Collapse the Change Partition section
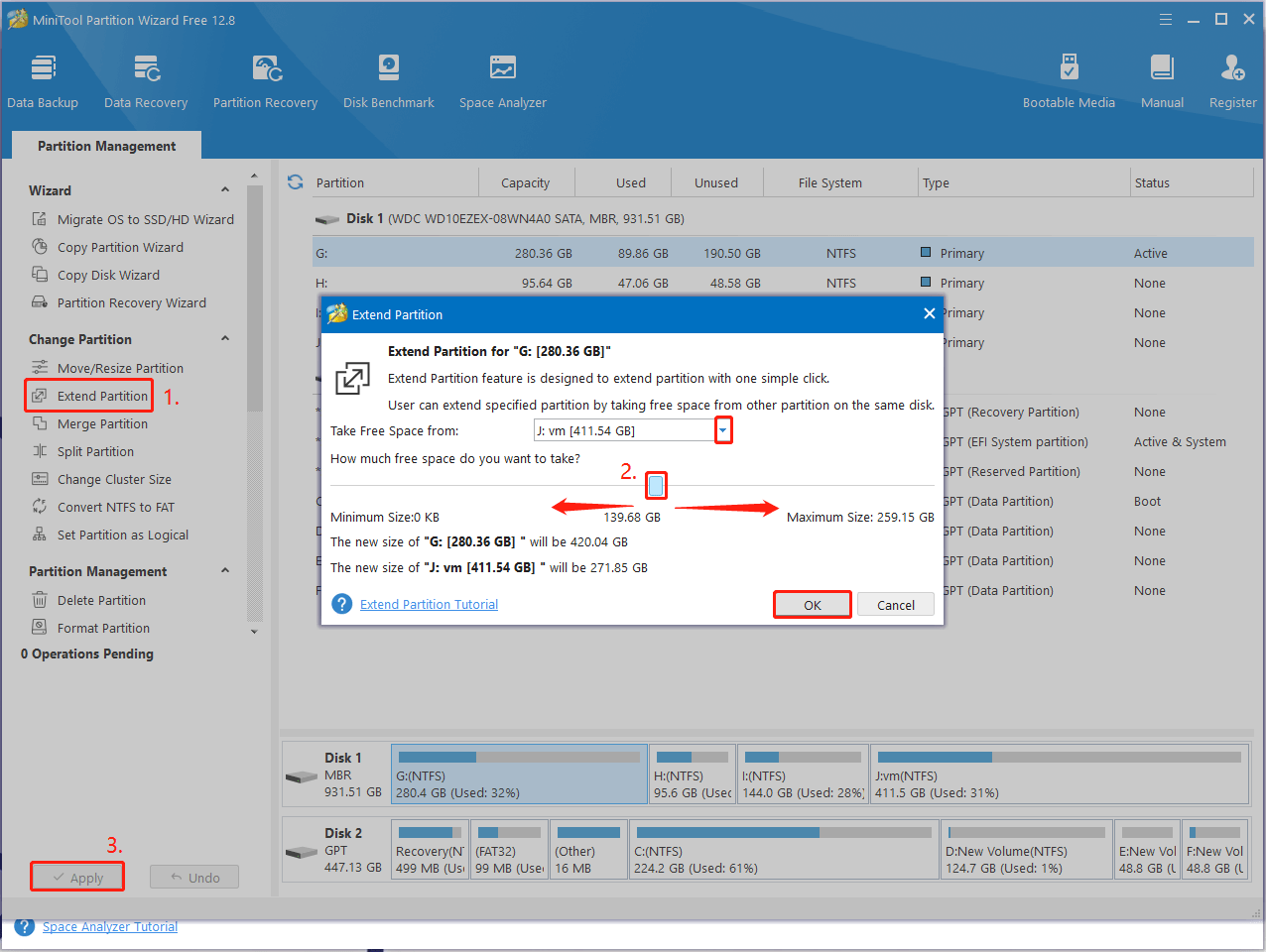 point(225,338)
